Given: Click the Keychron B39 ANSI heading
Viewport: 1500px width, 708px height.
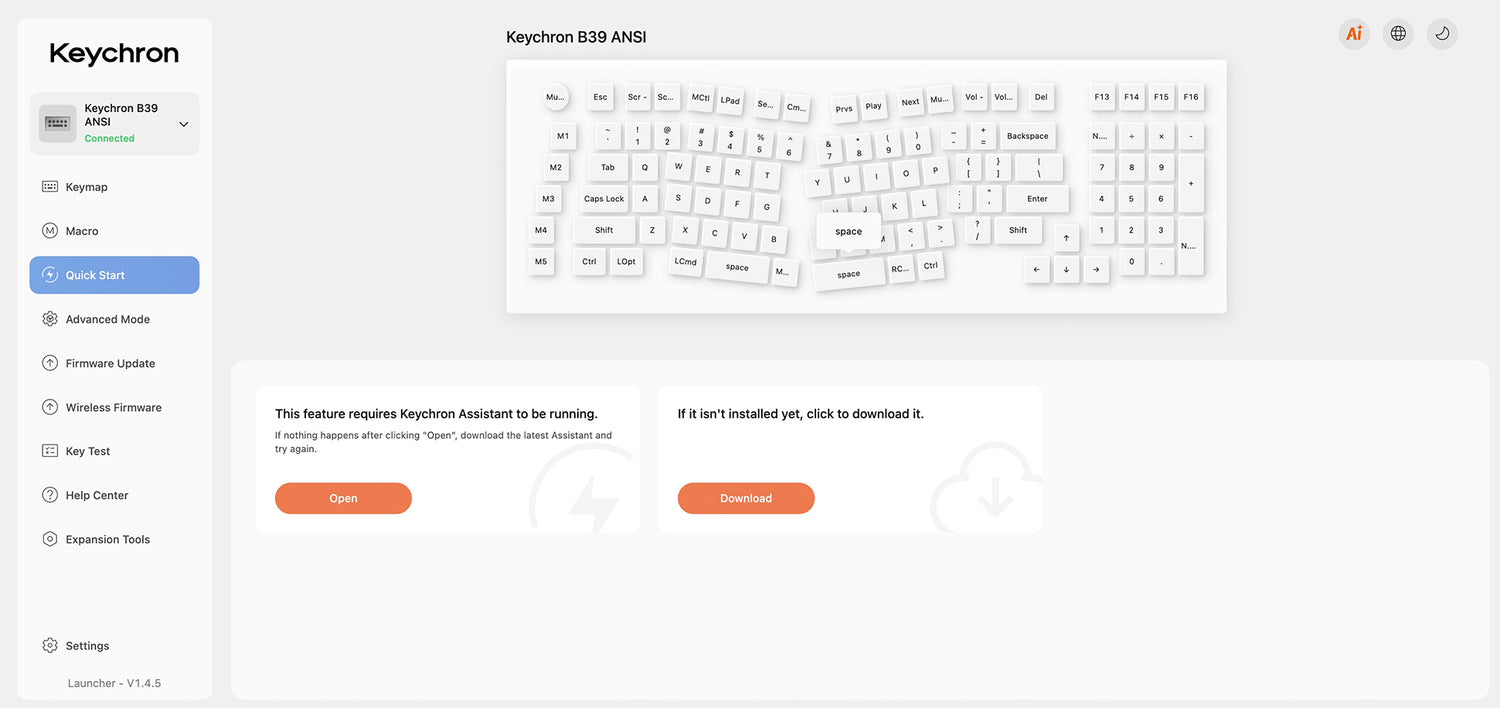Looking at the screenshot, I should point(576,37).
